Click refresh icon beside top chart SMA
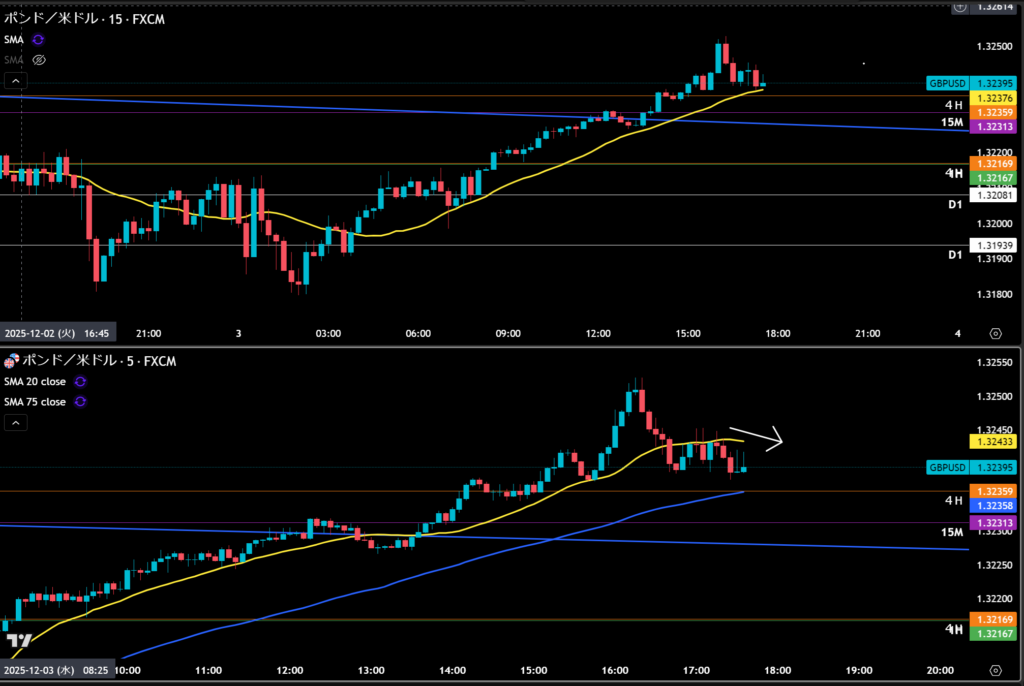The width and height of the screenshot is (1024, 686). click(38, 40)
